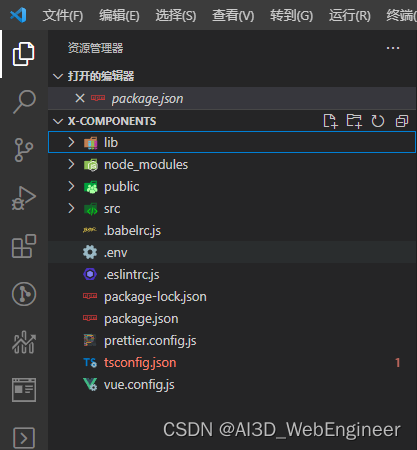417x450 pixels.
Task: Click the 打开的编辑器 section title
Action: coord(101,76)
